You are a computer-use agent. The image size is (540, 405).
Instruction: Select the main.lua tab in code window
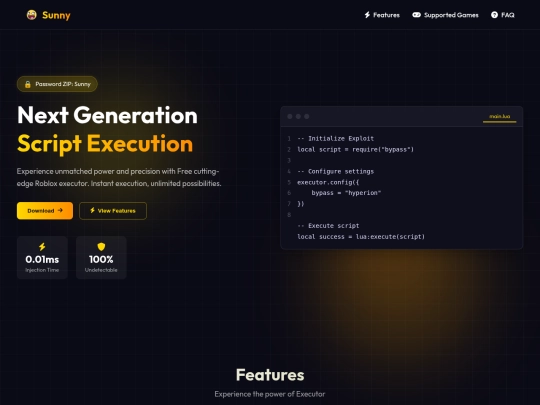[499, 116]
